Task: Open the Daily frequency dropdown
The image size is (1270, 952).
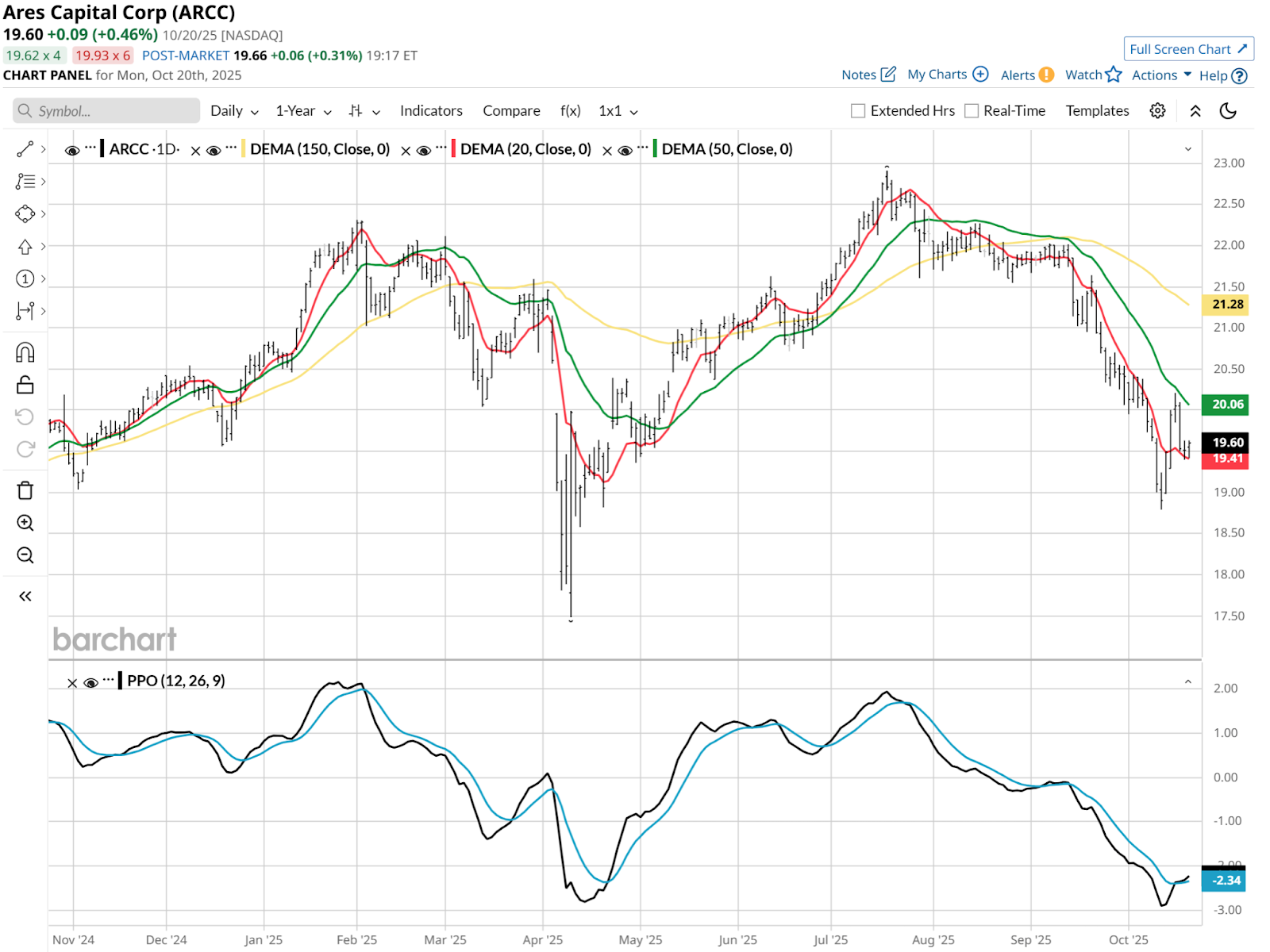Action: (x=234, y=111)
